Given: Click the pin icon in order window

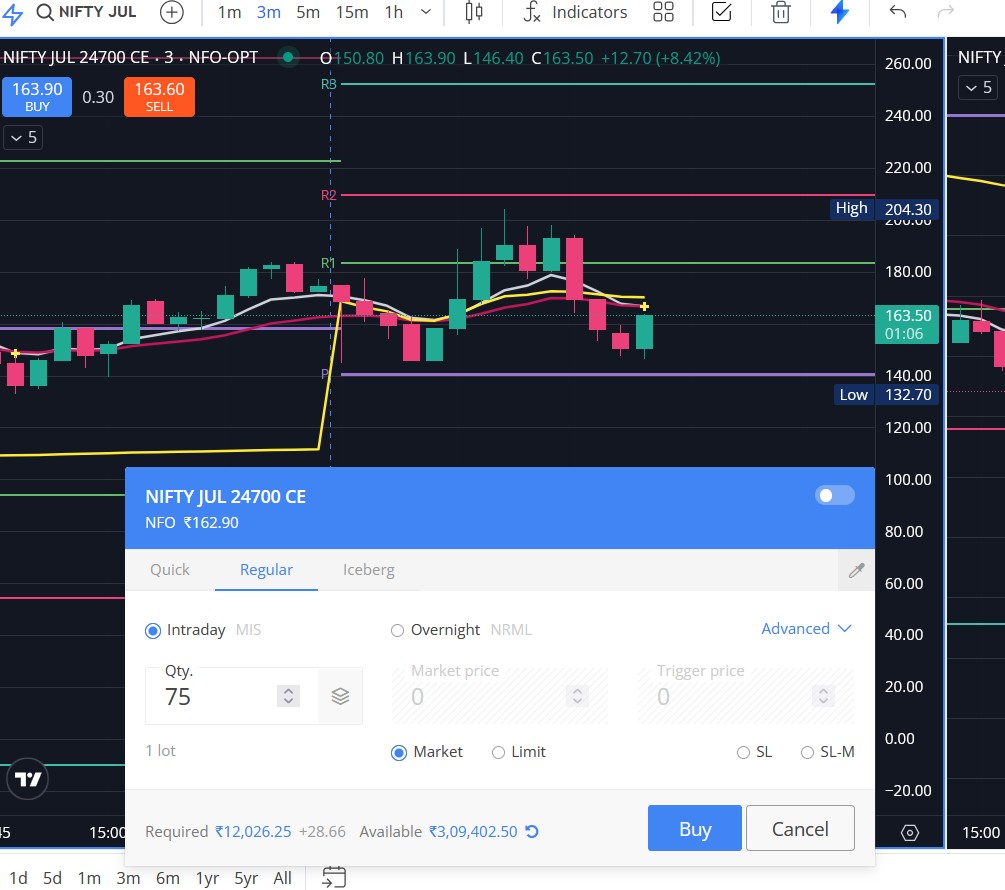Looking at the screenshot, I should click(856, 570).
